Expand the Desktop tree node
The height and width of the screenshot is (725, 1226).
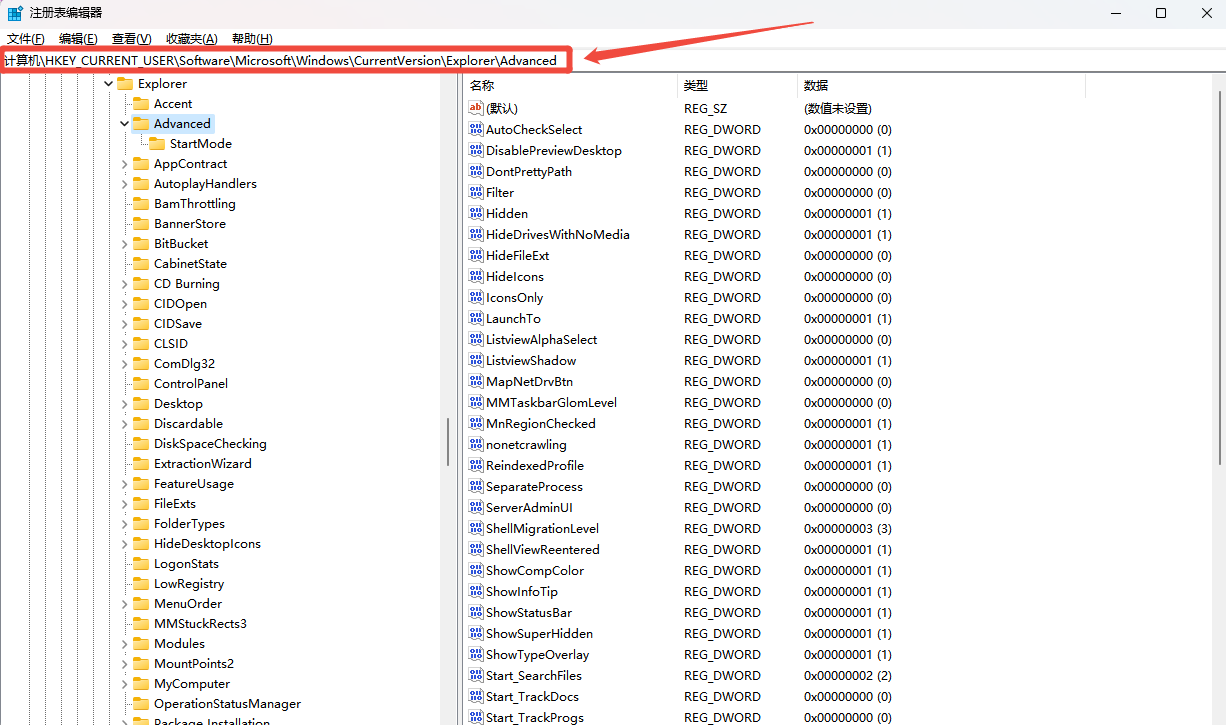point(124,404)
